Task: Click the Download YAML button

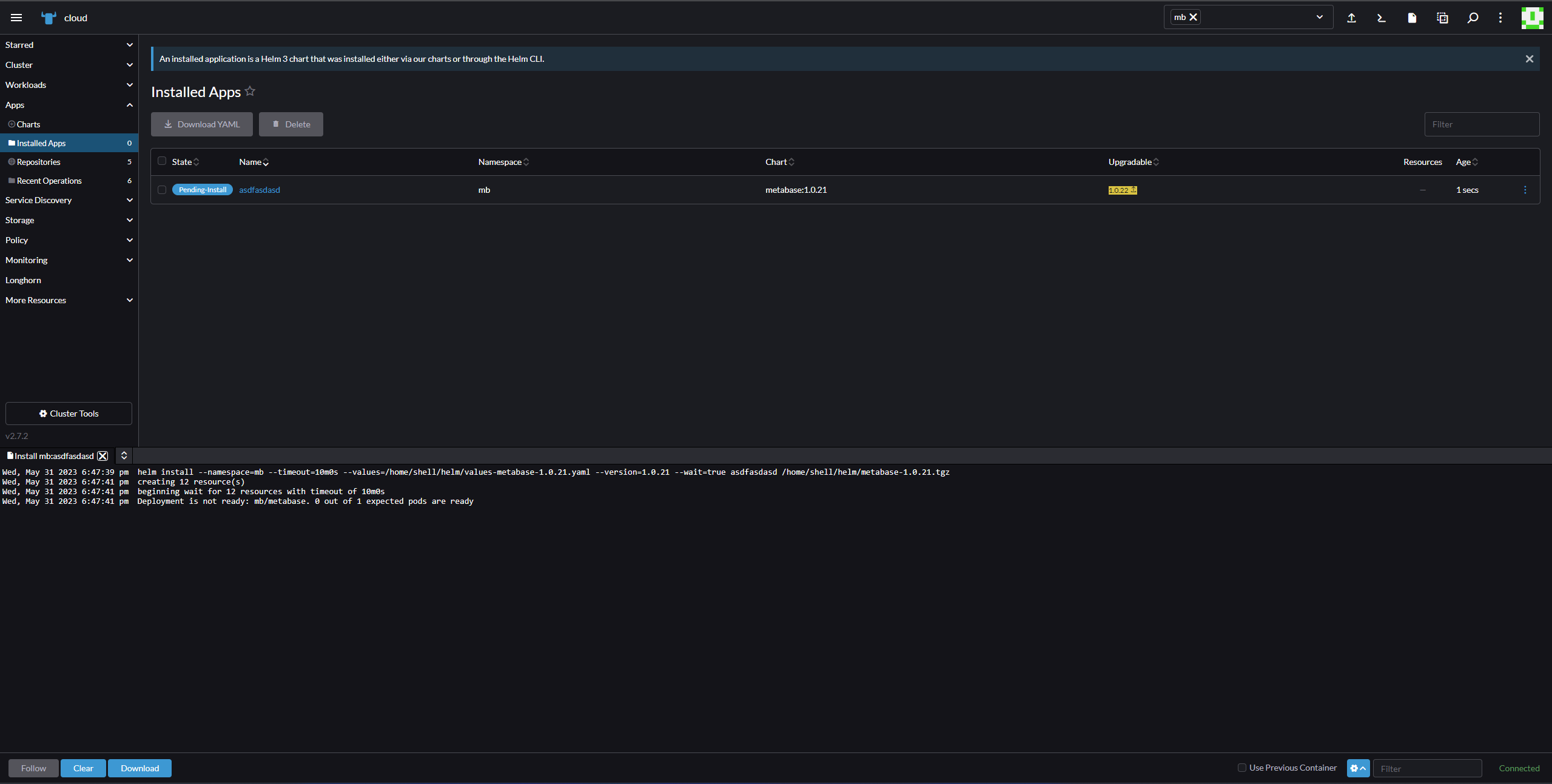Action: click(x=202, y=124)
